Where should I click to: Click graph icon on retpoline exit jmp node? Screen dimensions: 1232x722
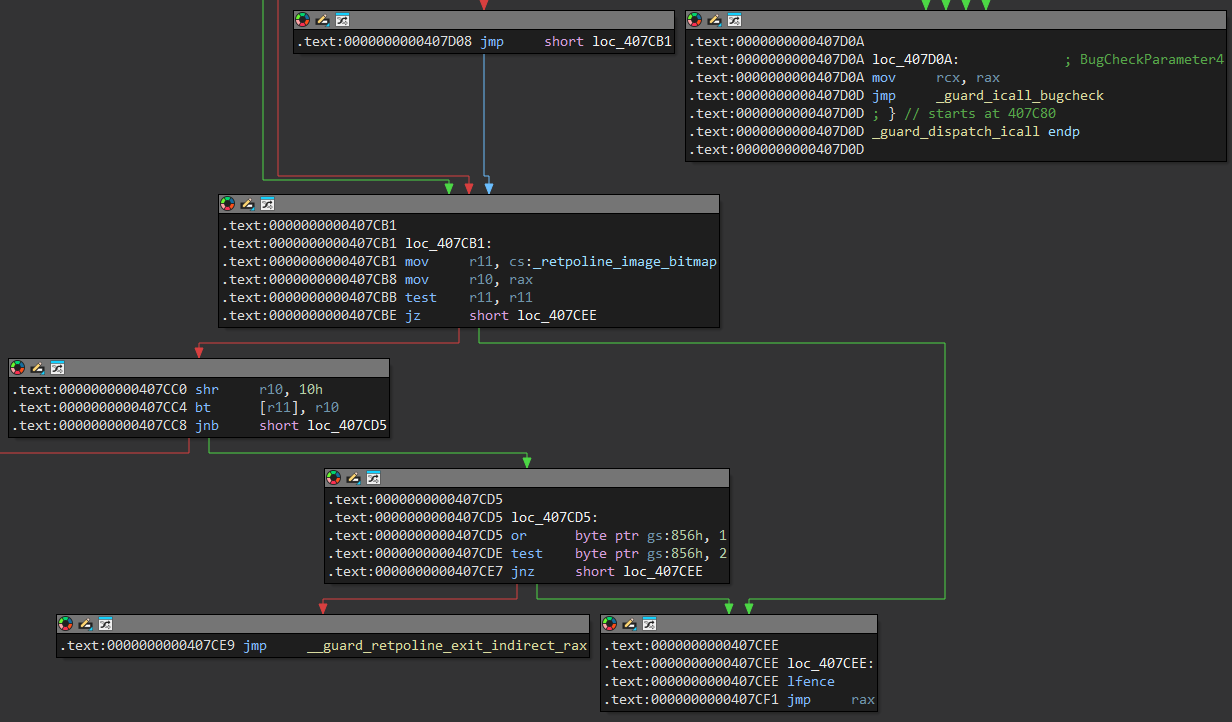tap(105, 624)
